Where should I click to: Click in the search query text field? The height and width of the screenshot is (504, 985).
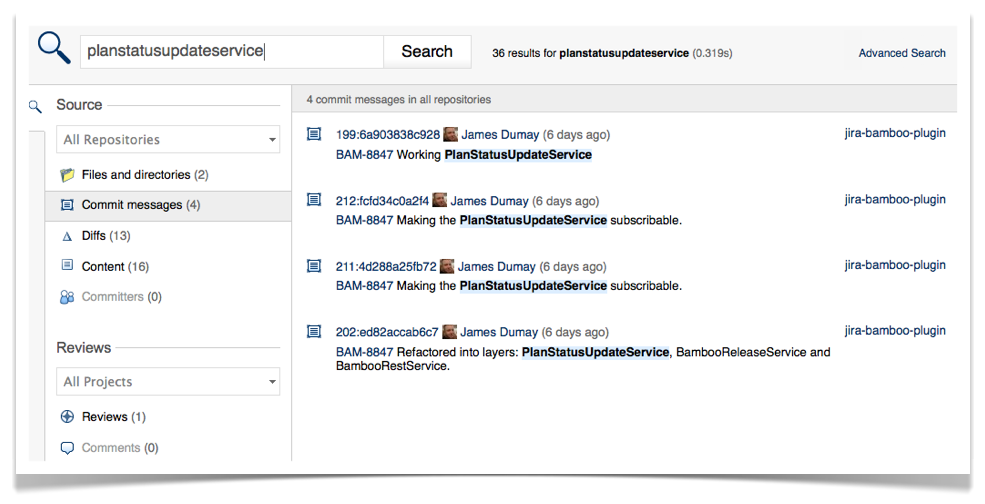(231, 52)
